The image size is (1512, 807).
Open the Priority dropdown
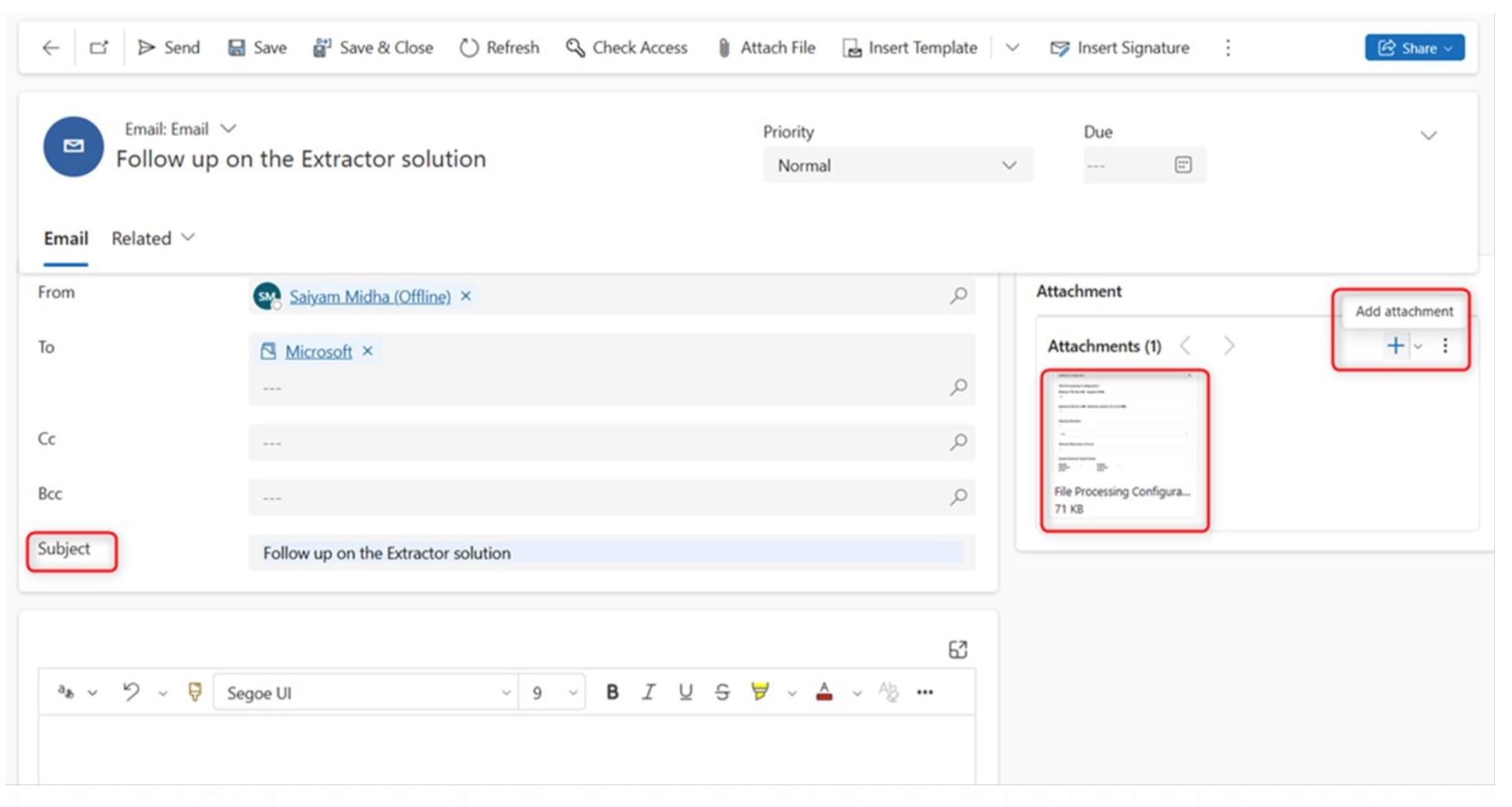coord(897,165)
